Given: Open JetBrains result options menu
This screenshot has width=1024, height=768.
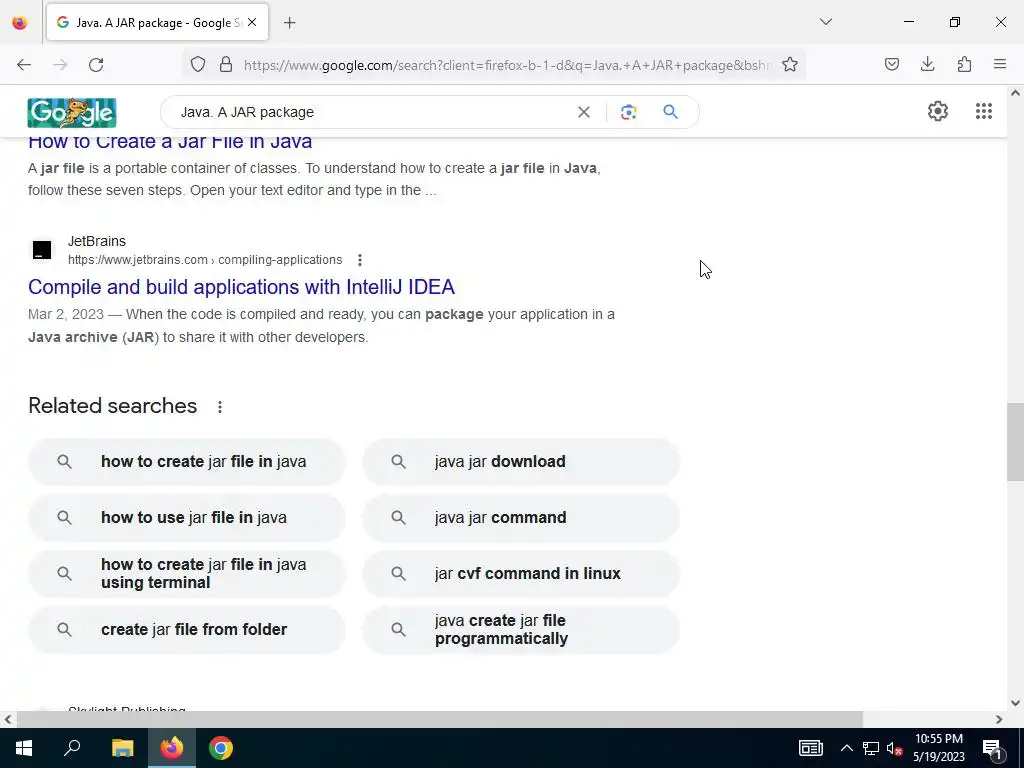Looking at the screenshot, I should click(360, 260).
